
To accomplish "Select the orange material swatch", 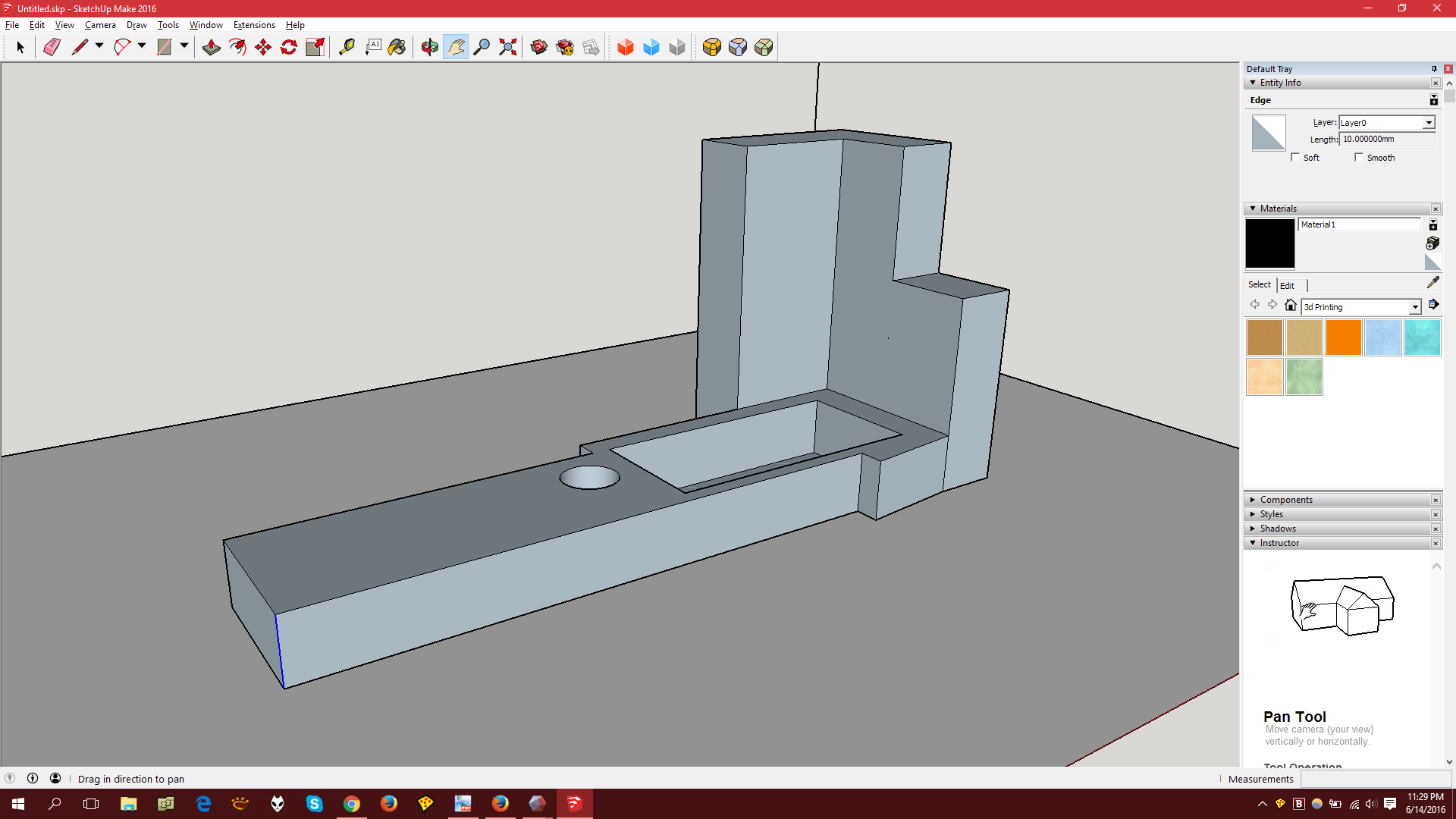I will [x=1344, y=337].
